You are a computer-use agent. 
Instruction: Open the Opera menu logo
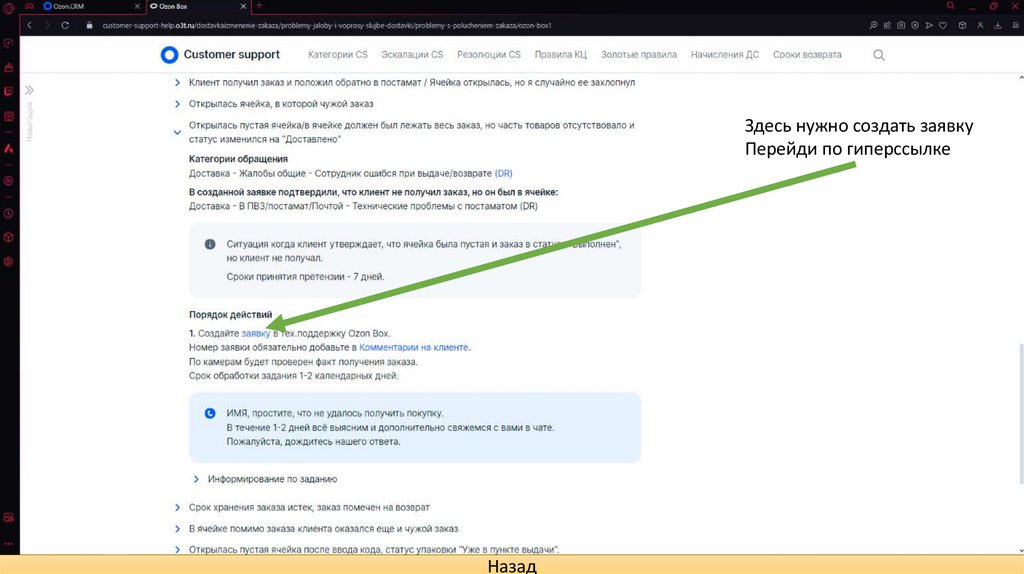[x=8, y=8]
